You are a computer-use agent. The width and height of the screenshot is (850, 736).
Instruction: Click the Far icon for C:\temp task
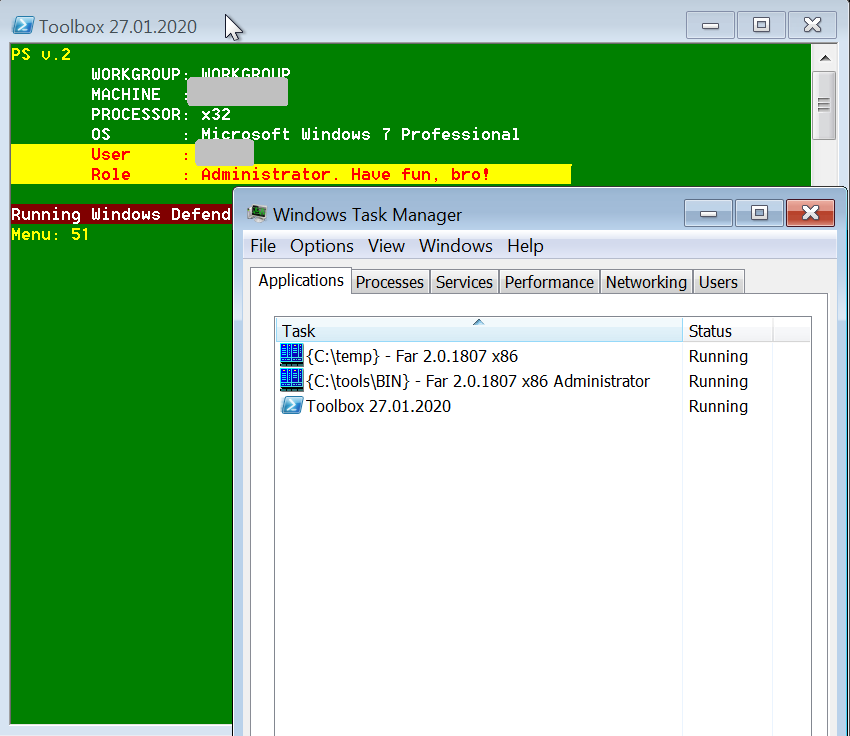pos(291,355)
